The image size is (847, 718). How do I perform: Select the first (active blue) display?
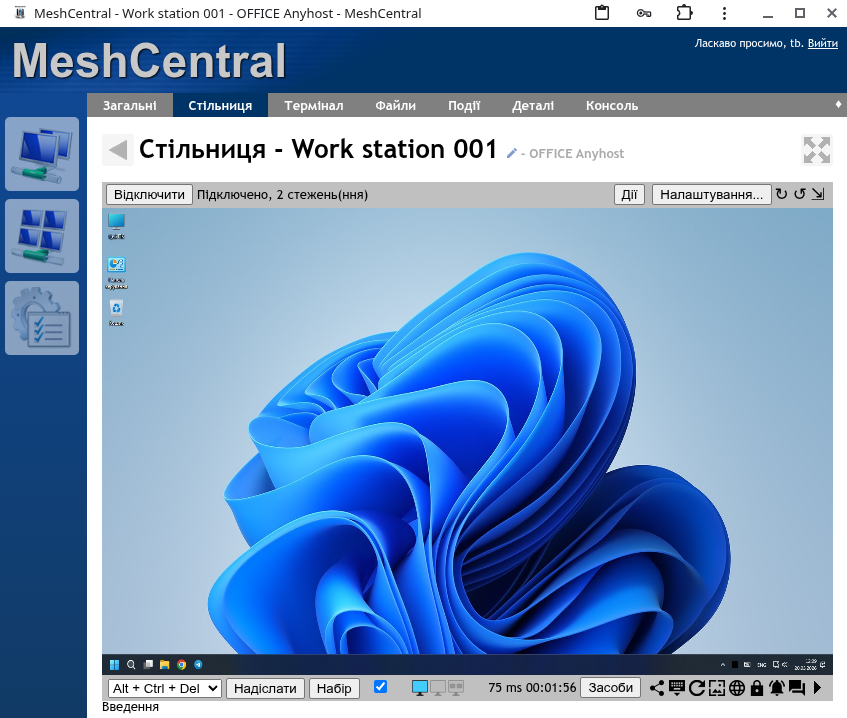[420, 688]
